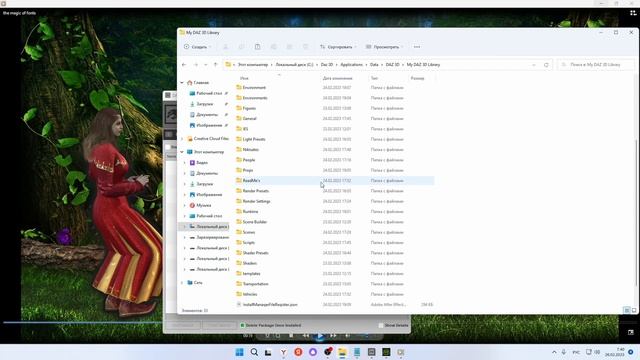Open taskbar Search
The height and width of the screenshot is (360, 640).
254,352
